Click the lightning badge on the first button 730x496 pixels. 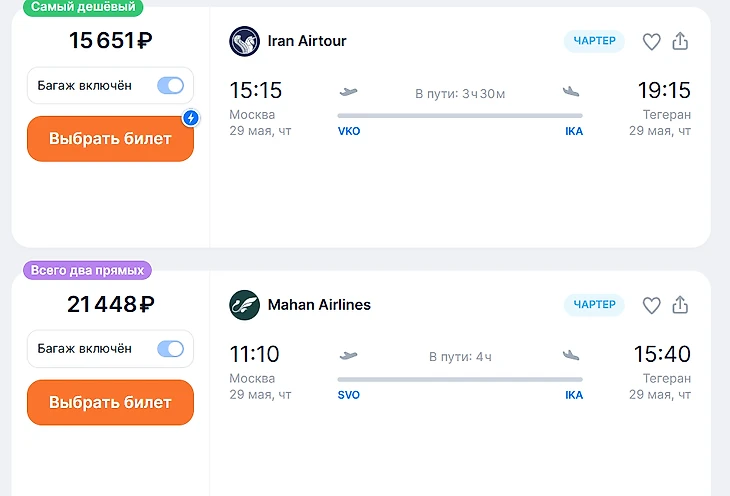tap(191, 118)
